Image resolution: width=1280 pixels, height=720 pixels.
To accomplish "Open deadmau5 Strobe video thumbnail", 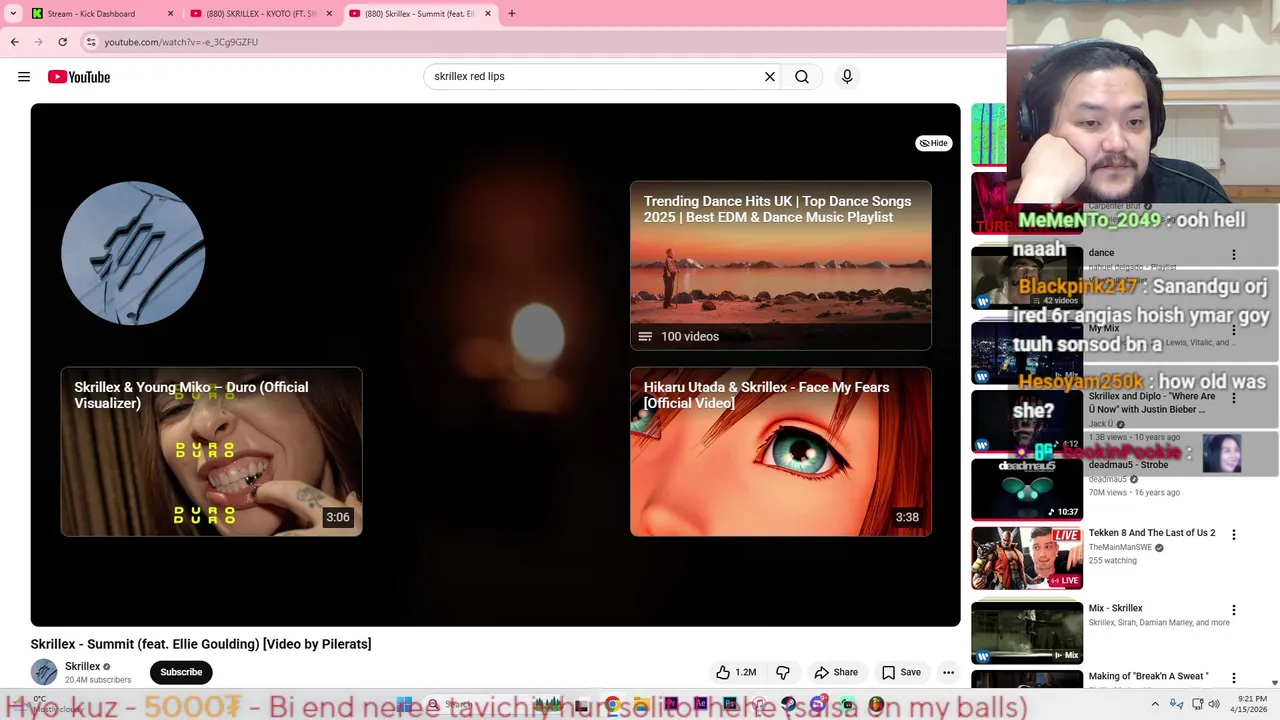I will tap(1027, 489).
